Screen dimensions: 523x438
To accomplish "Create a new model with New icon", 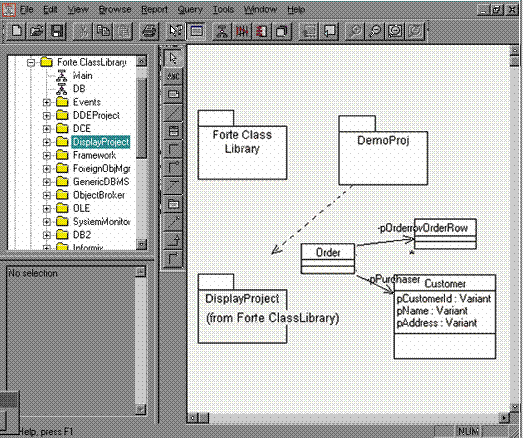I will (x=16, y=31).
